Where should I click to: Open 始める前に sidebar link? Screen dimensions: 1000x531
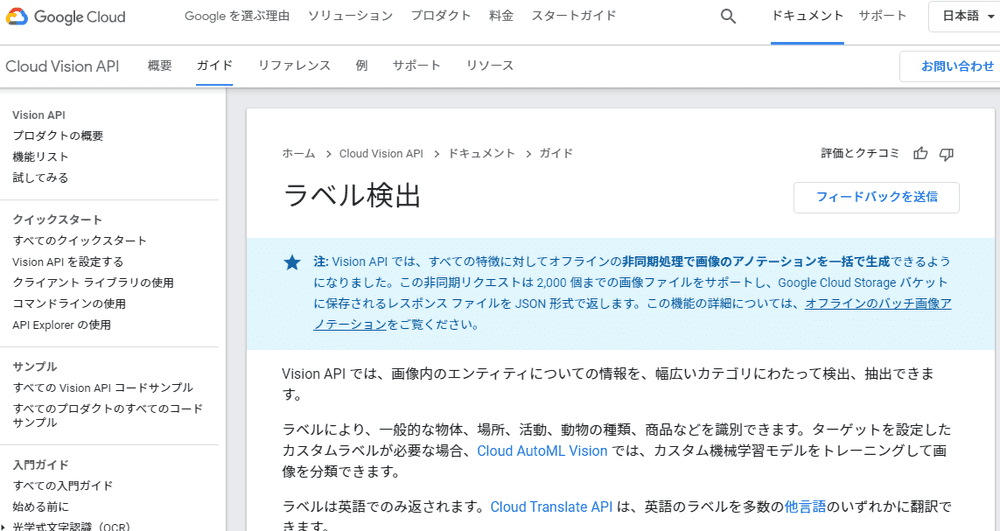[x=40, y=507]
